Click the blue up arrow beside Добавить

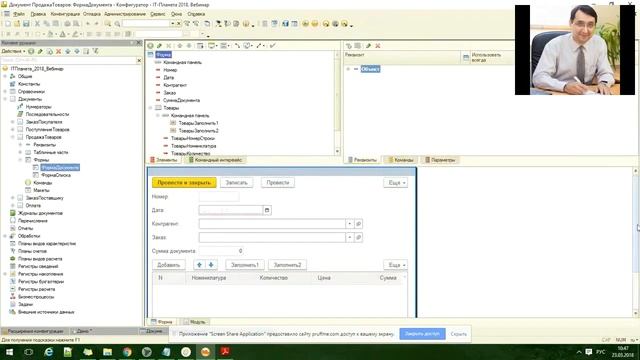pyautogui.click(x=199, y=265)
